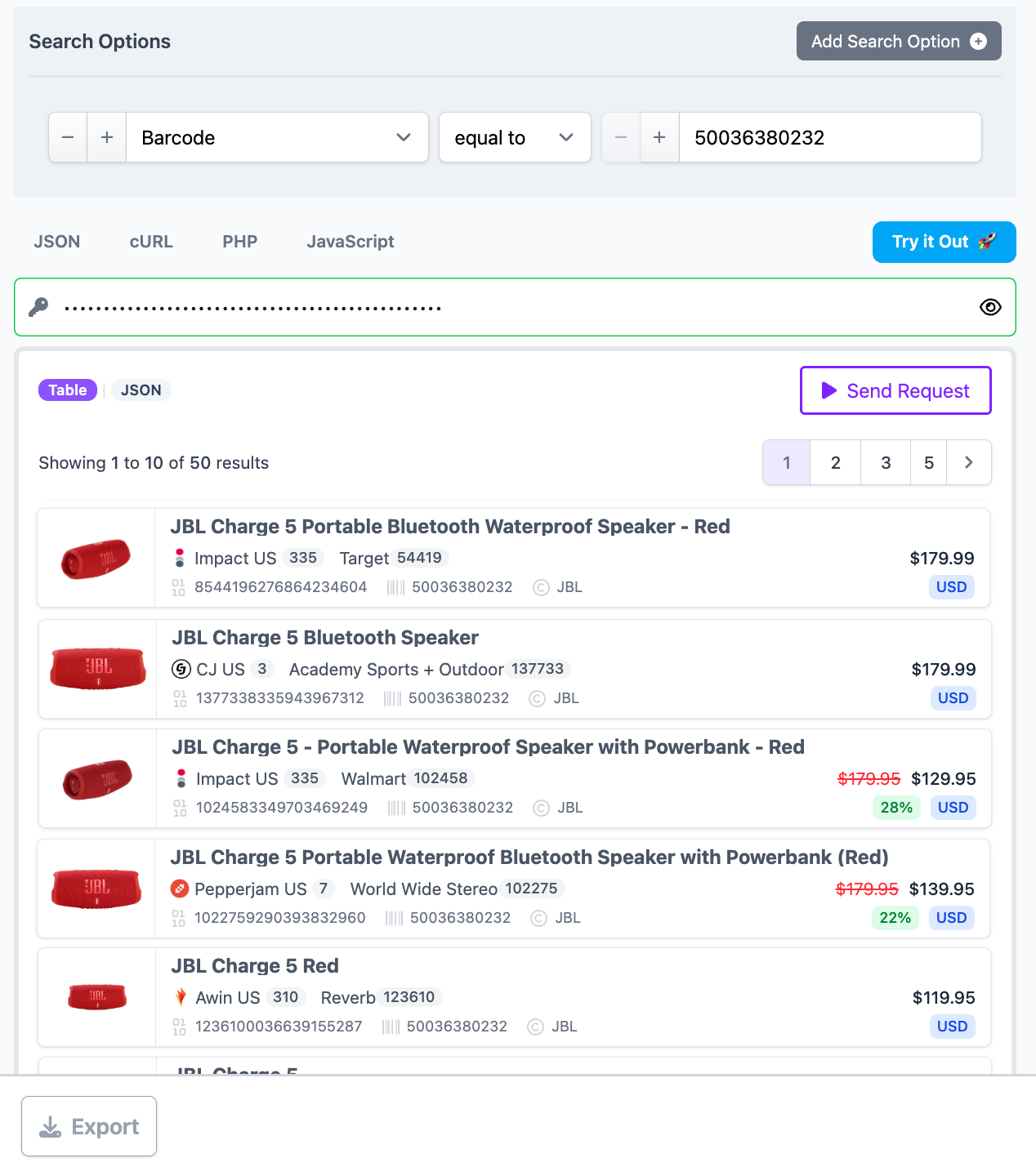
Task: Click ID icon beside 1236100036639155287
Action: coord(180,1027)
